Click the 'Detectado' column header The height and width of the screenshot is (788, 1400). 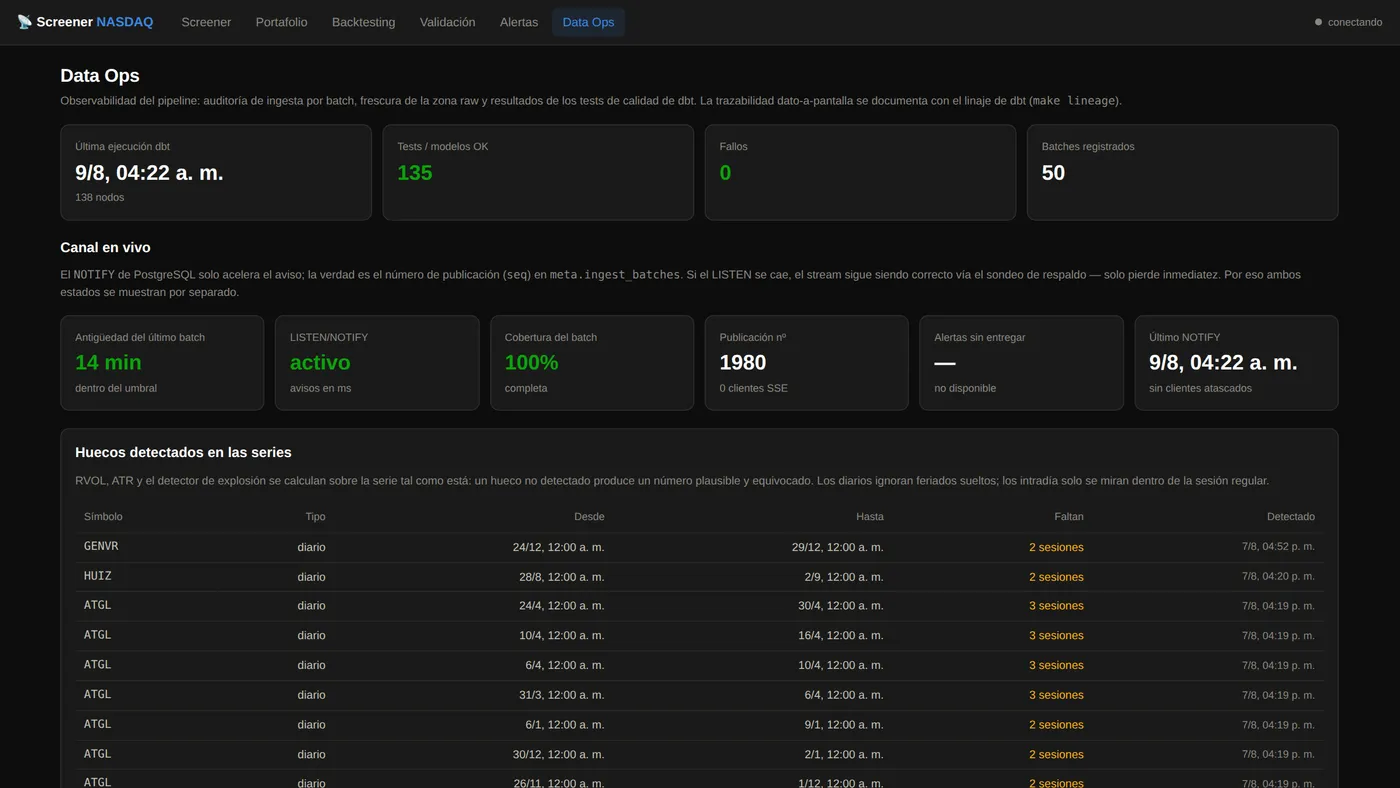click(x=1291, y=517)
